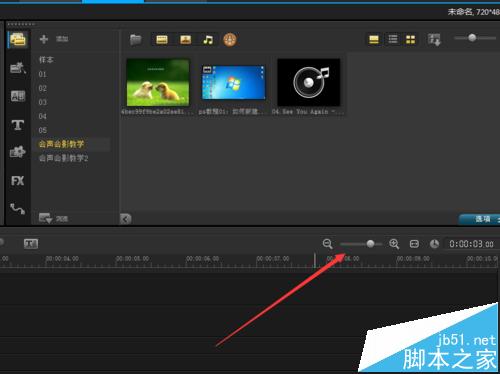Viewport: 500px width, 374px height.
Task: Click the '04 See You Again' file name
Action: 308,112
